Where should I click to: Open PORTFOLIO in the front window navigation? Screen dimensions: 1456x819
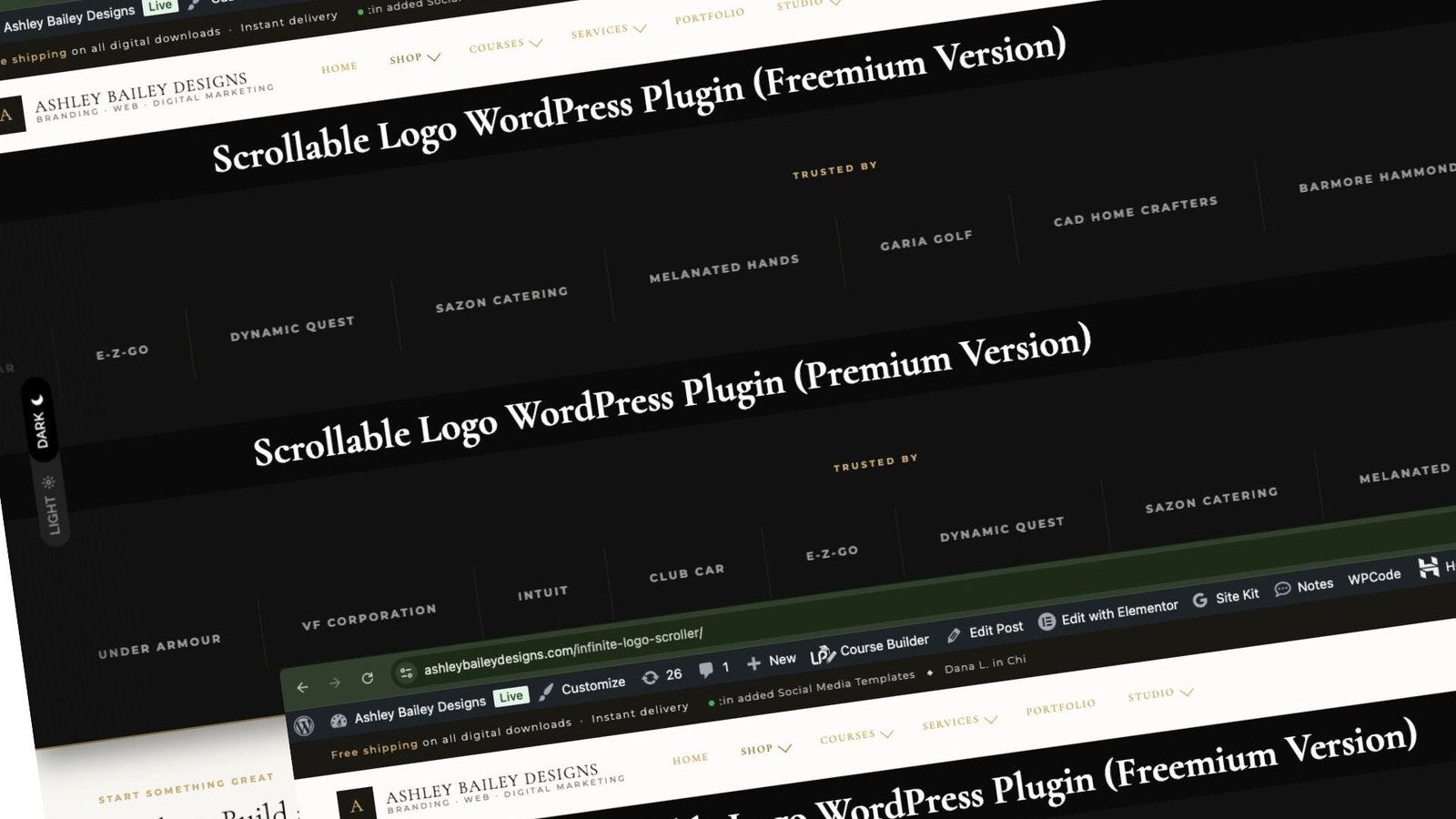click(1060, 707)
